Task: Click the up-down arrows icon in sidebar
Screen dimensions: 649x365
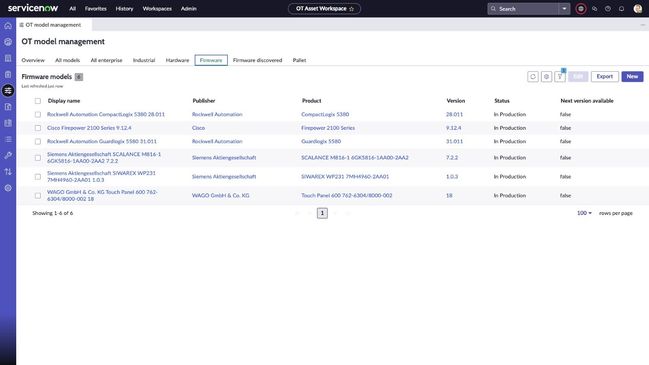Action: click(x=8, y=172)
